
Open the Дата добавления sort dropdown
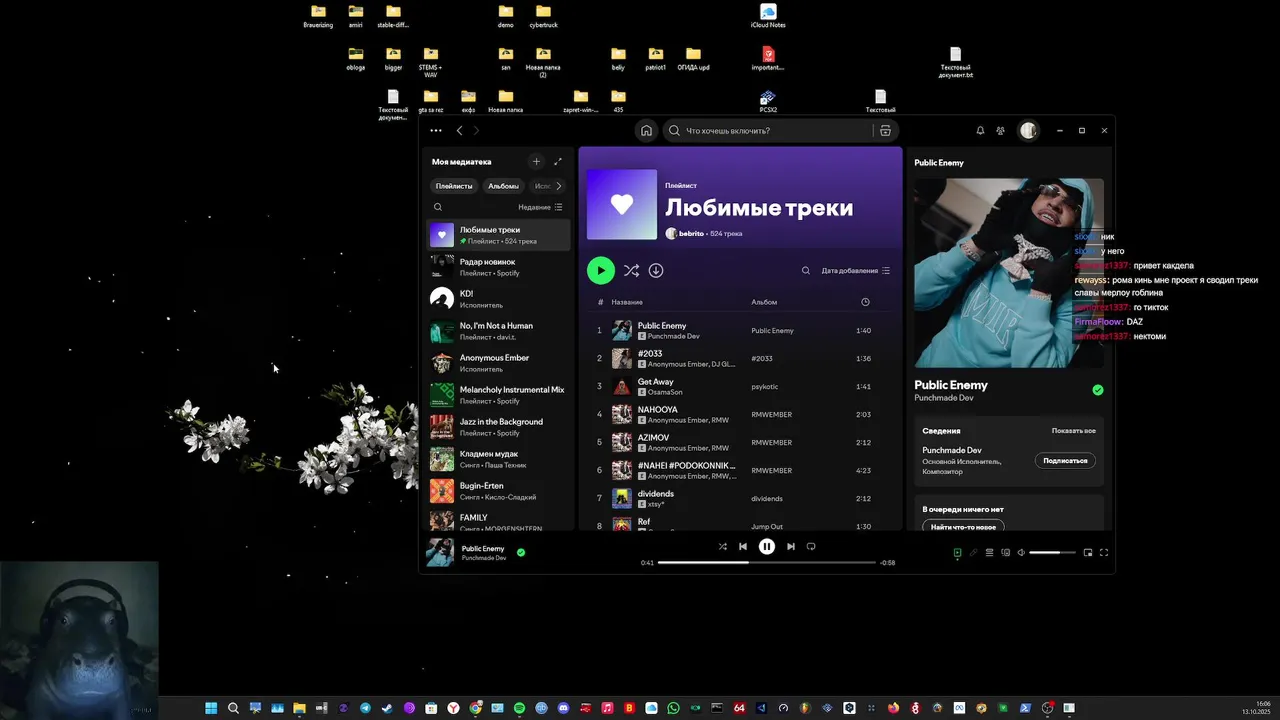tap(856, 270)
